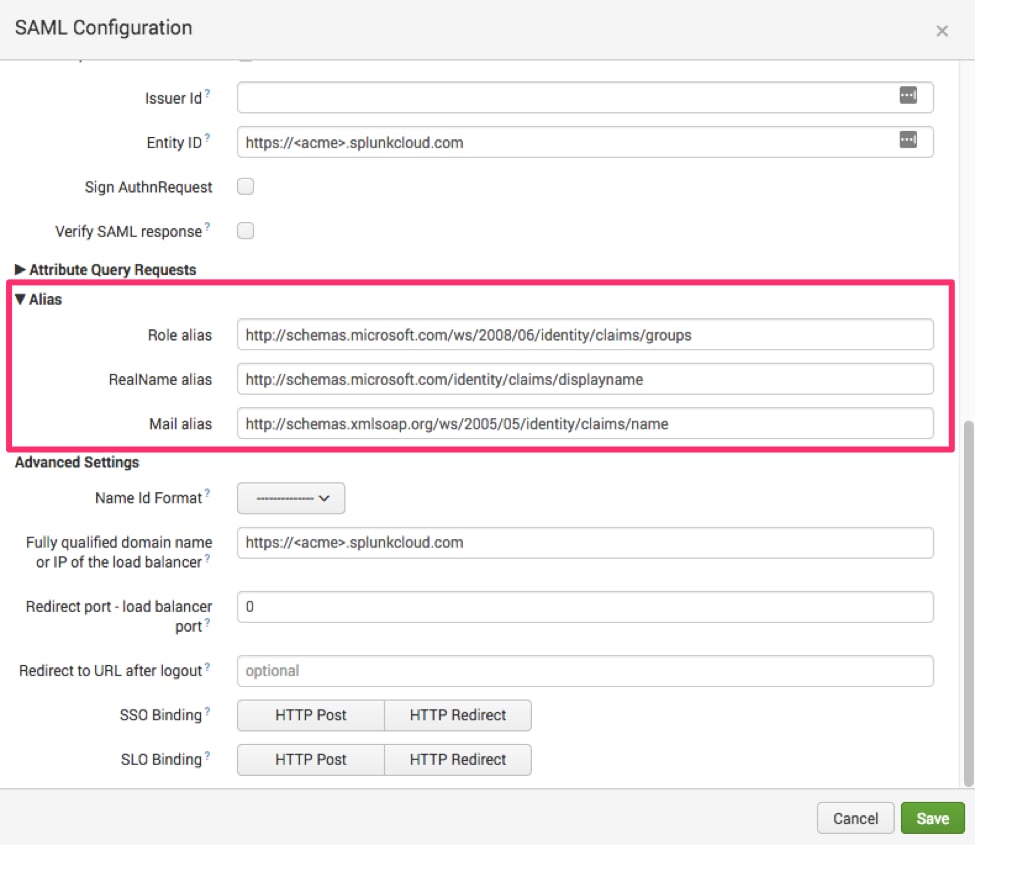This screenshot has height=886, width=1016.
Task: Click the dialog's vertical scrollbar thumb
Action: (x=969, y=603)
